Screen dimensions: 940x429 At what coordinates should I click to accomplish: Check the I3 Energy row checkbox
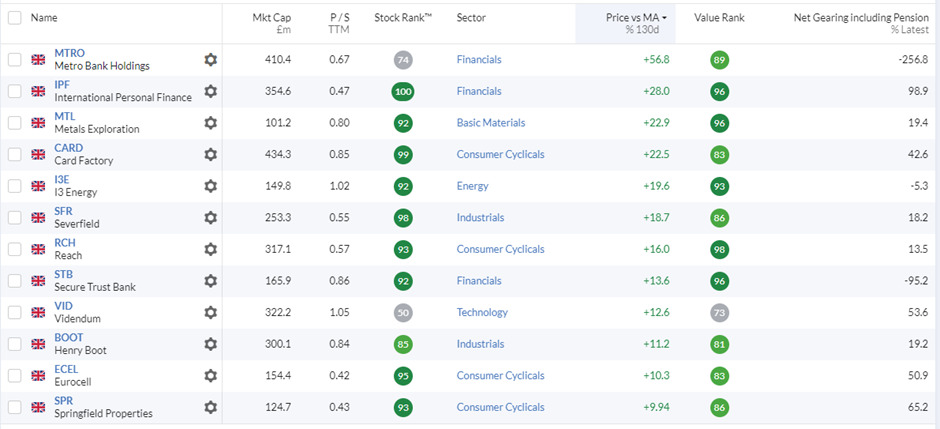point(14,186)
